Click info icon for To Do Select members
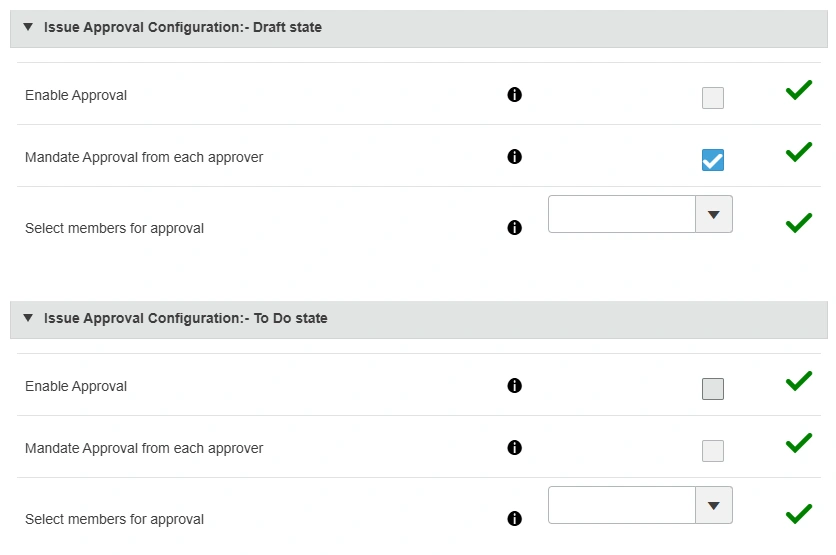Screen dimensions: 836x555 [x=515, y=519]
